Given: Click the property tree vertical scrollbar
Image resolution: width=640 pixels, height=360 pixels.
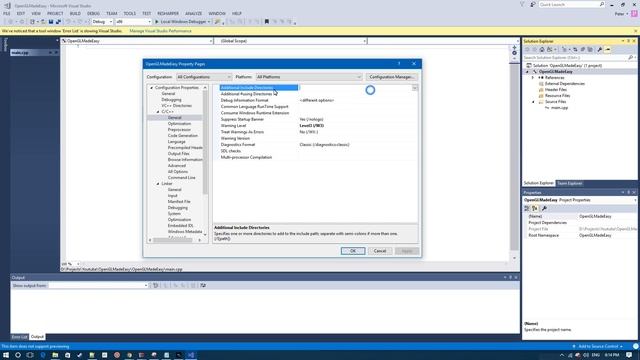Looking at the screenshot, I should 205,161.
